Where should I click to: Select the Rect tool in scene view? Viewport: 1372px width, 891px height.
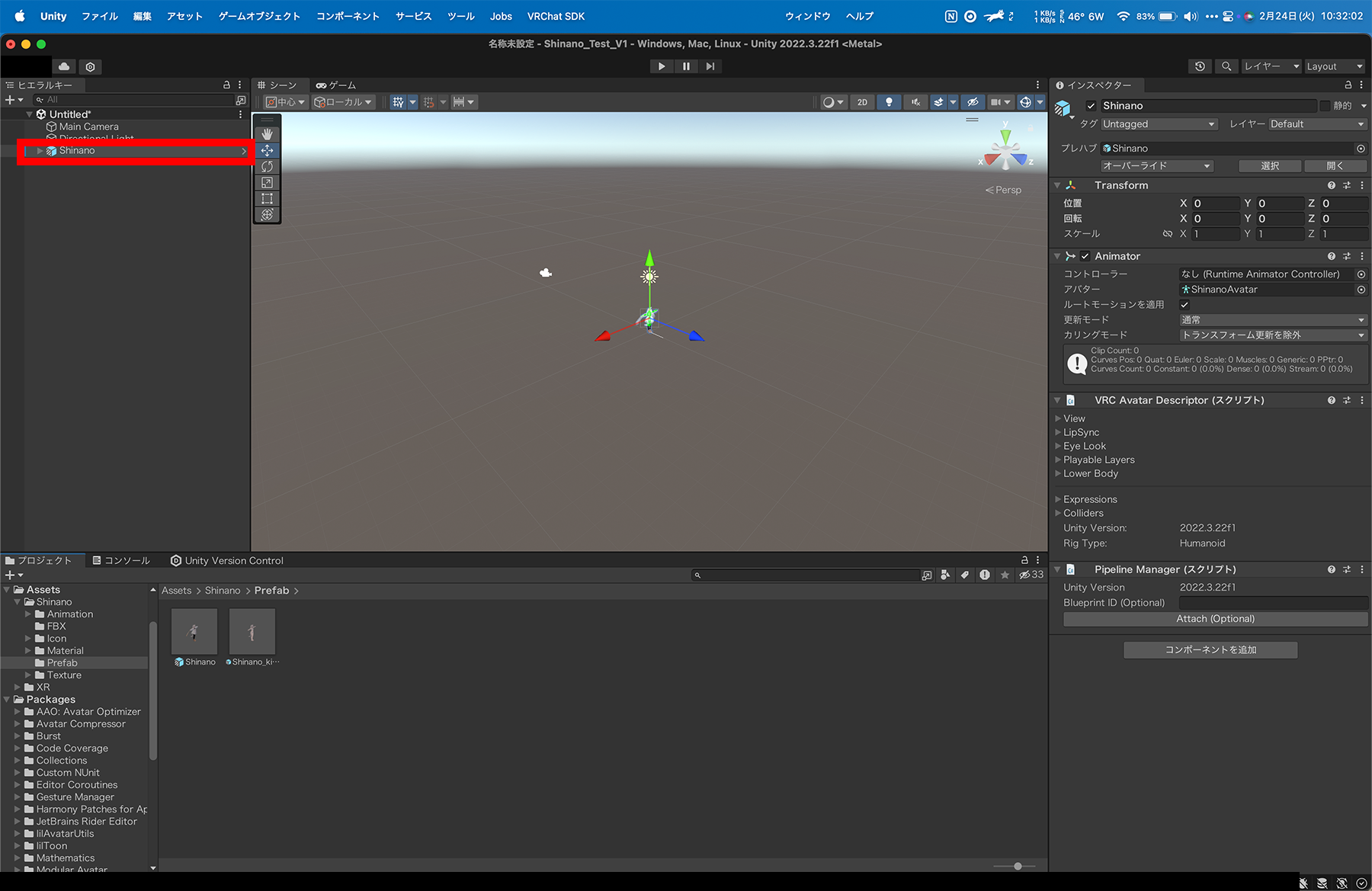click(x=267, y=198)
